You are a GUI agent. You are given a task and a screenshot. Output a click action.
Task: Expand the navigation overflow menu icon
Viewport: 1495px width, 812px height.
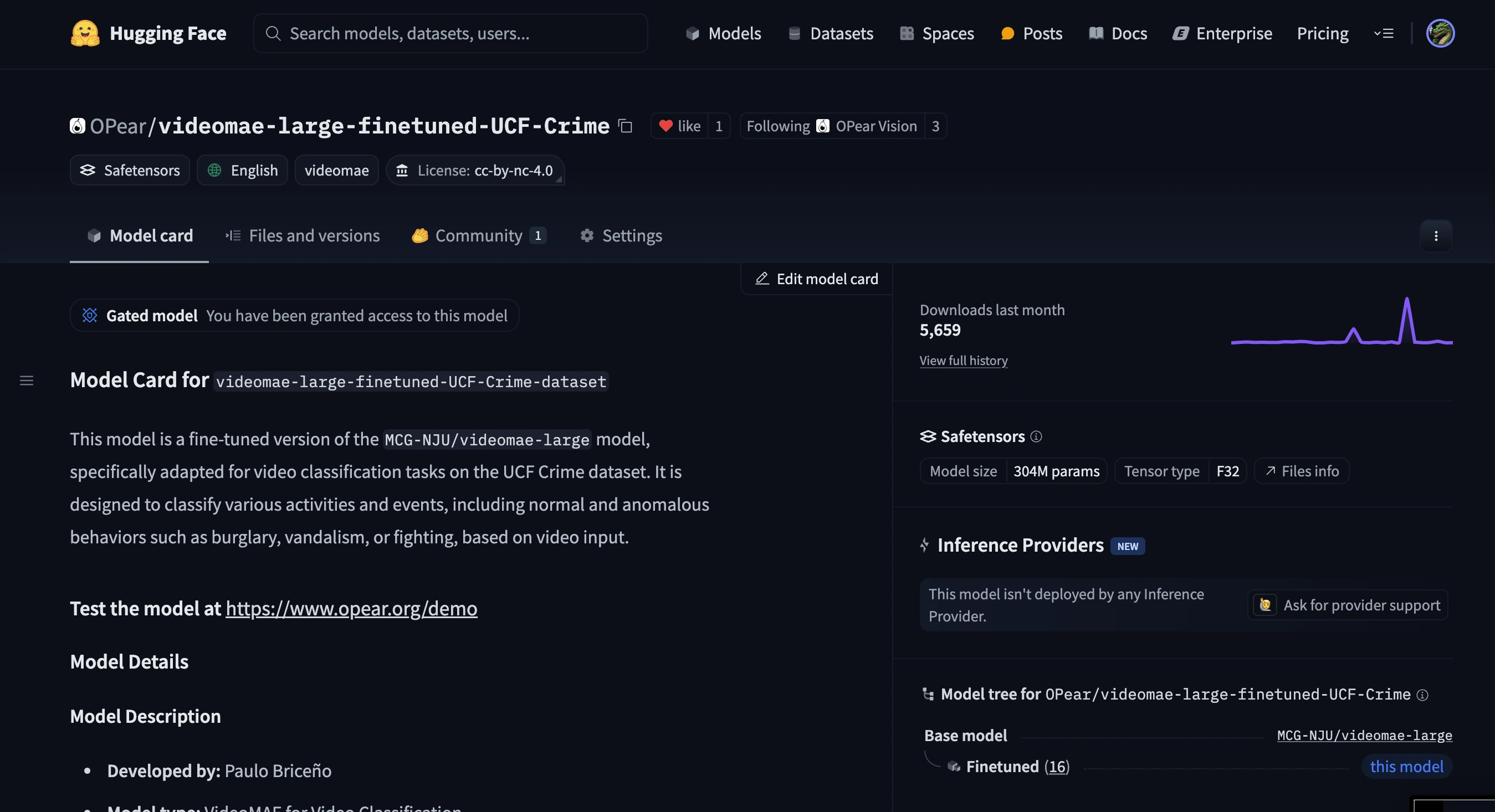coord(1384,34)
